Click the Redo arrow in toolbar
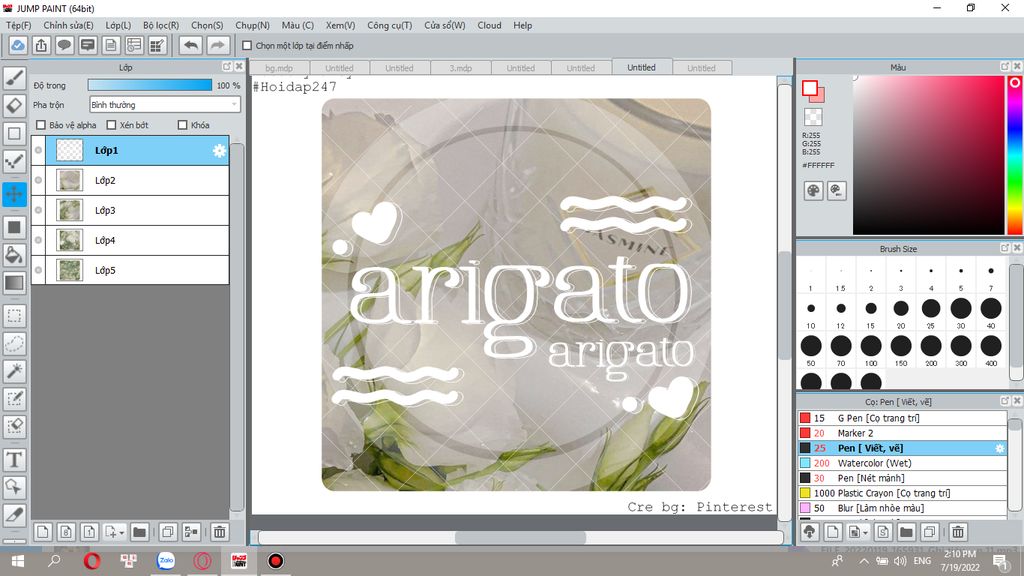 click(x=217, y=45)
